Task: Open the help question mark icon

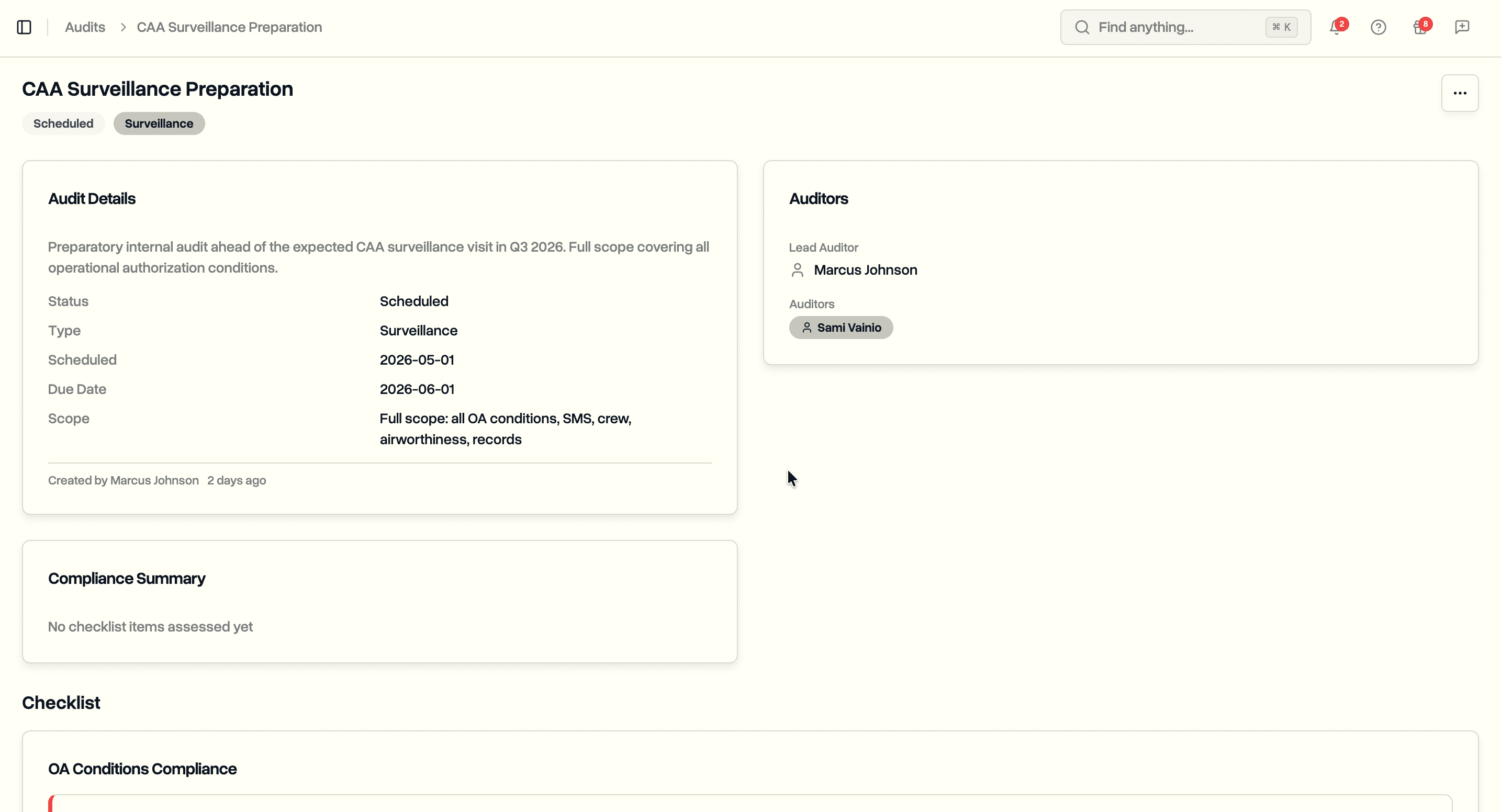Action: click(x=1379, y=26)
